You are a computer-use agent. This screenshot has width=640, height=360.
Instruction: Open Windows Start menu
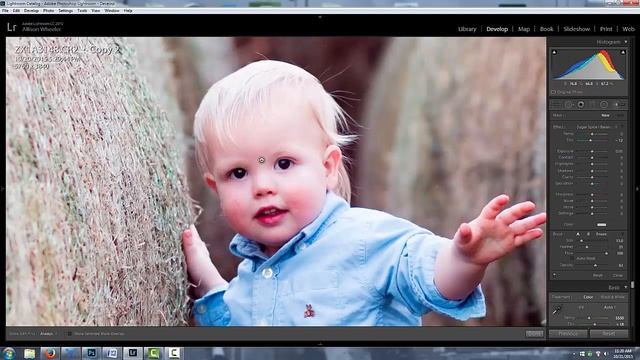(9, 353)
